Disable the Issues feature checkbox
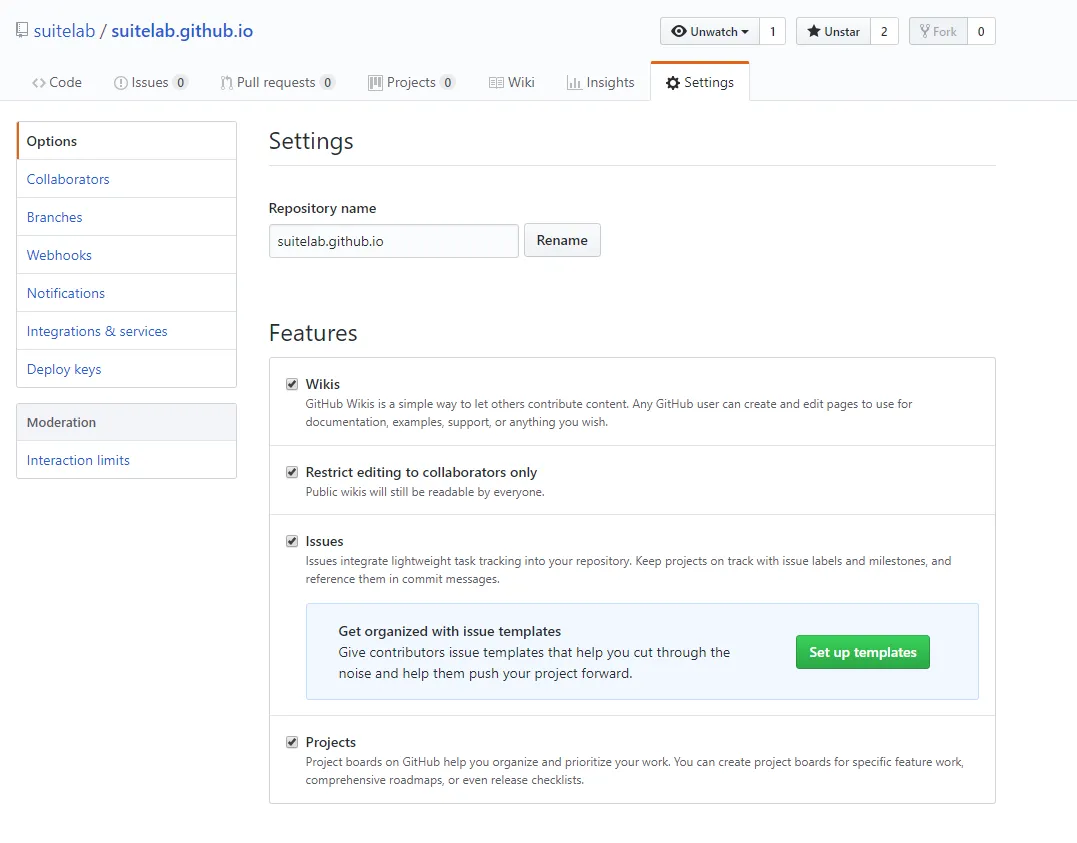Image resolution: width=1077 pixels, height=843 pixels. [292, 541]
